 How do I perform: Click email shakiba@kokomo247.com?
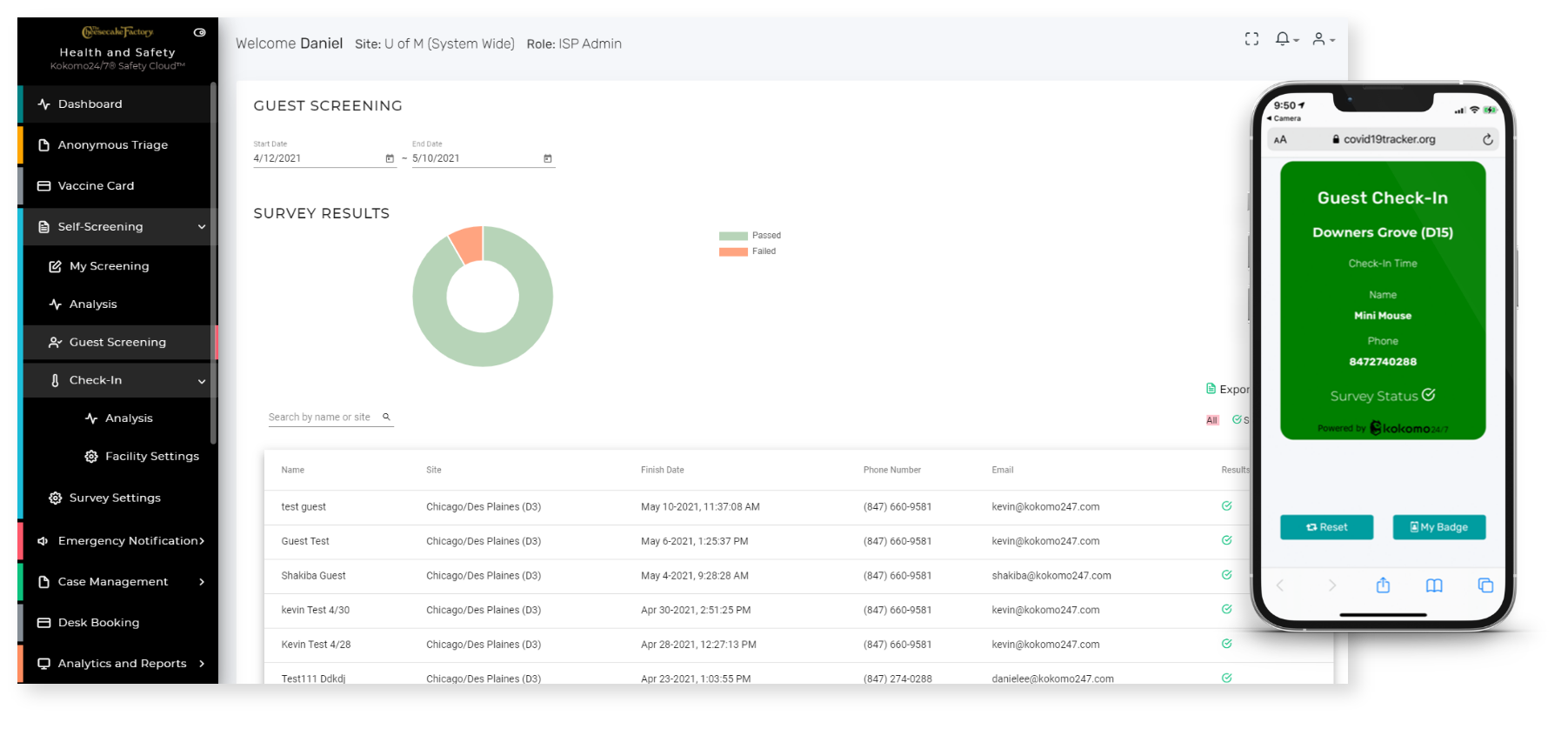tap(1051, 576)
